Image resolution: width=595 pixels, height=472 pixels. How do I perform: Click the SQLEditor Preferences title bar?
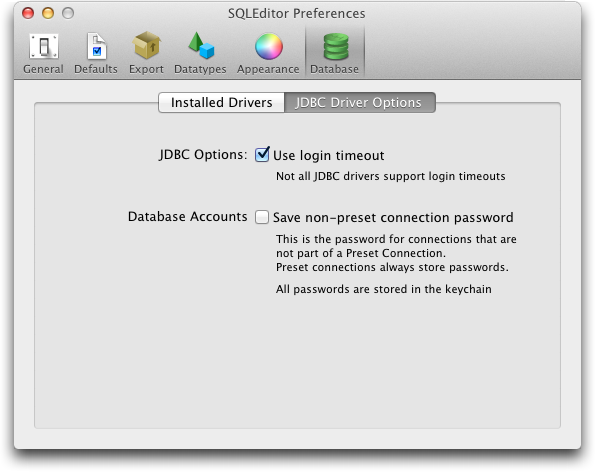297,14
